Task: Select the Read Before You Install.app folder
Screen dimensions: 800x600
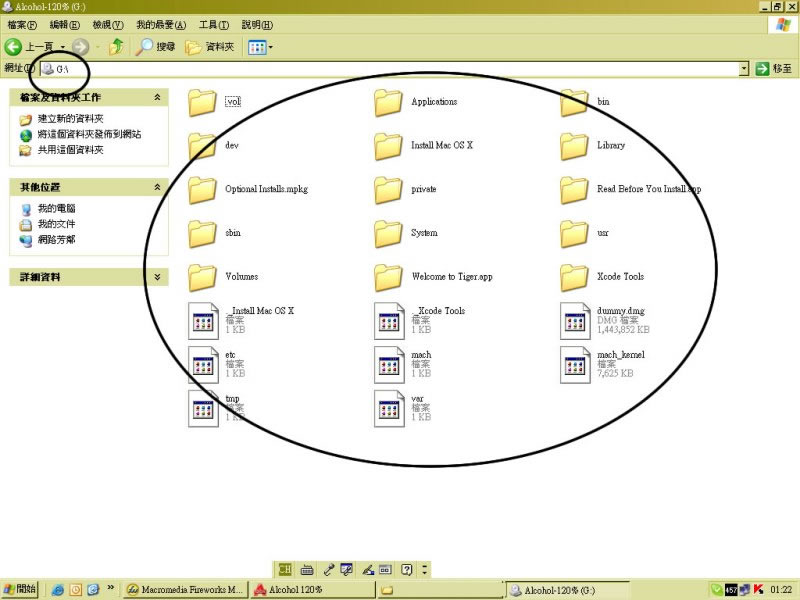Action: coord(574,190)
